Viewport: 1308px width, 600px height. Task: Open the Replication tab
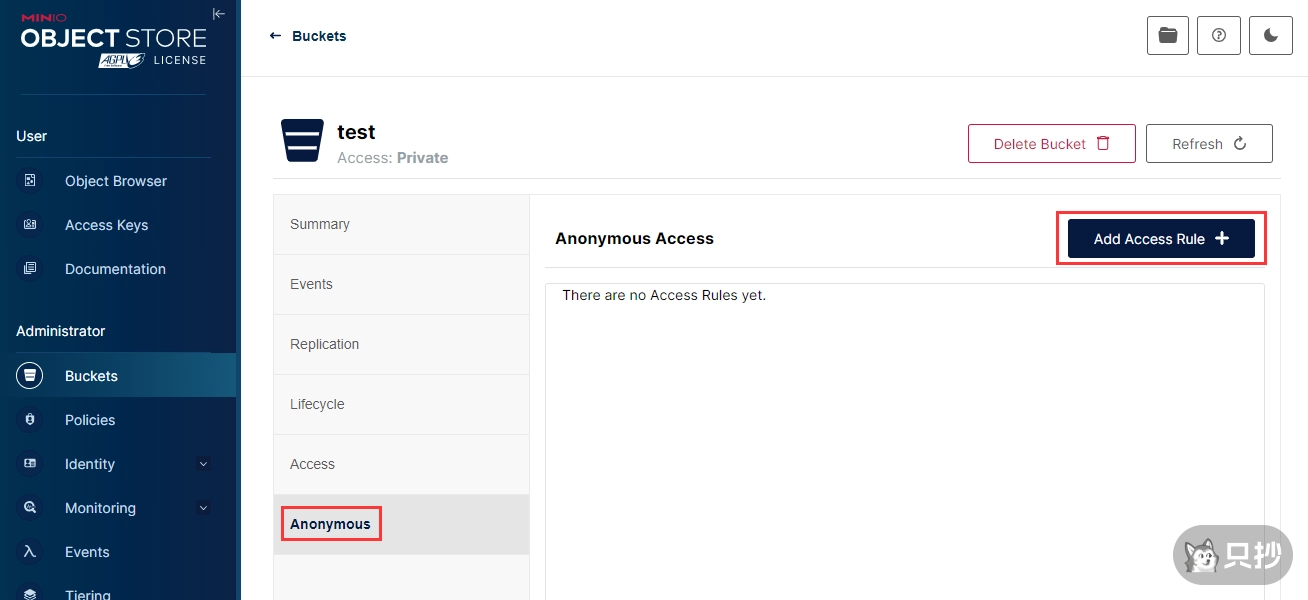324,344
